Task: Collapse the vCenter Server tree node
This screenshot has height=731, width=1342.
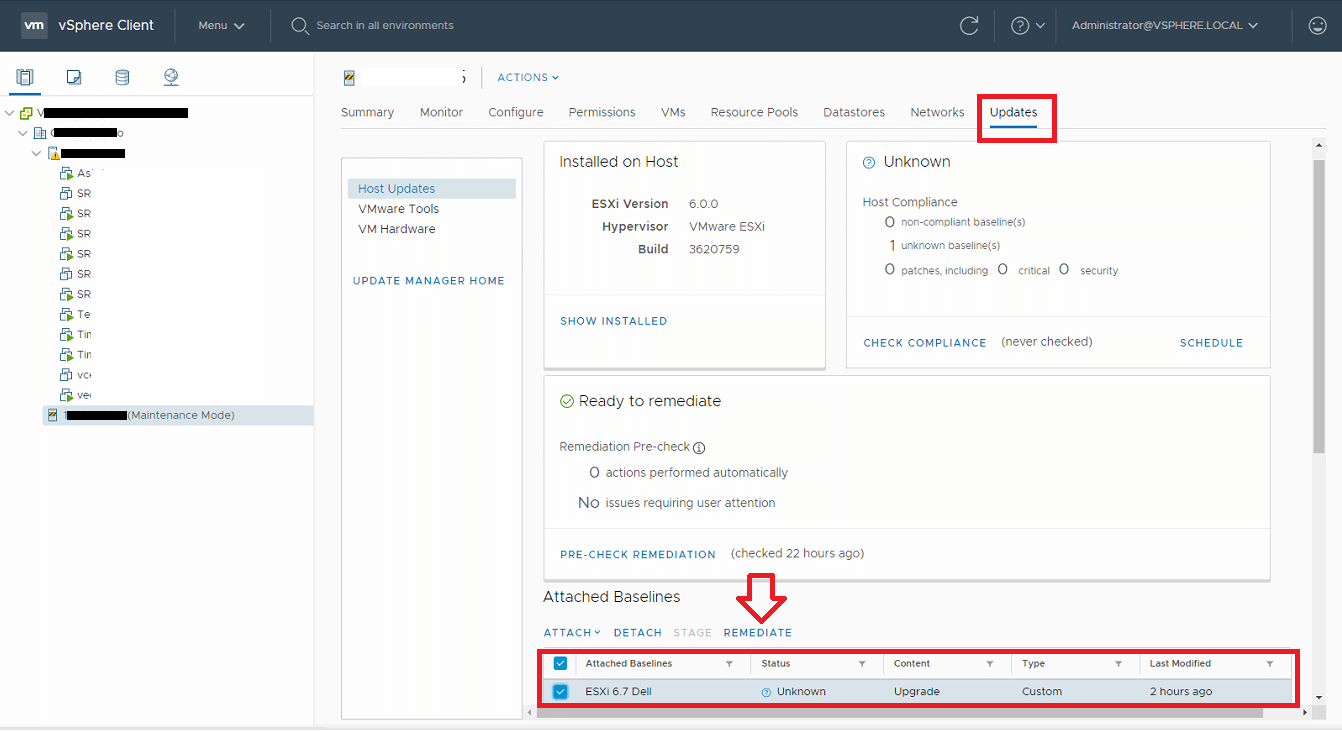Action: tap(10, 113)
